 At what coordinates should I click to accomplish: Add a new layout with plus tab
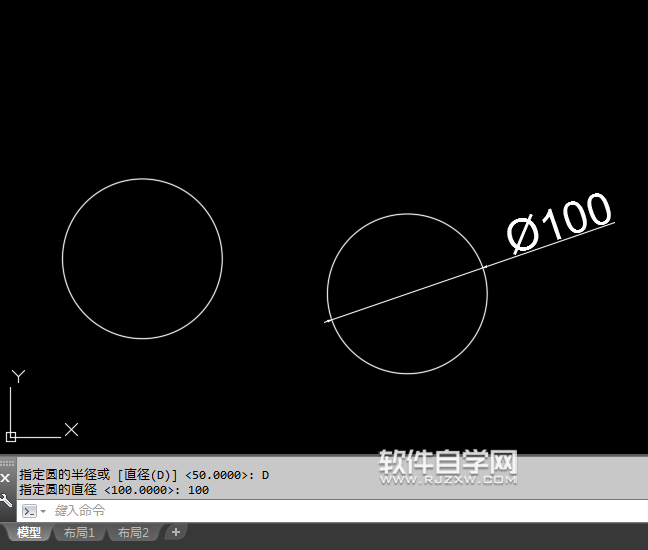[x=176, y=532]
